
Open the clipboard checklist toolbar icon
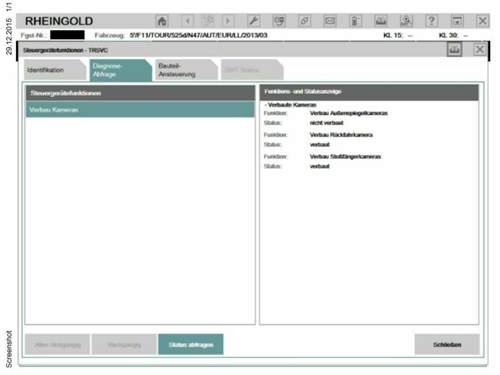[279, 21]
